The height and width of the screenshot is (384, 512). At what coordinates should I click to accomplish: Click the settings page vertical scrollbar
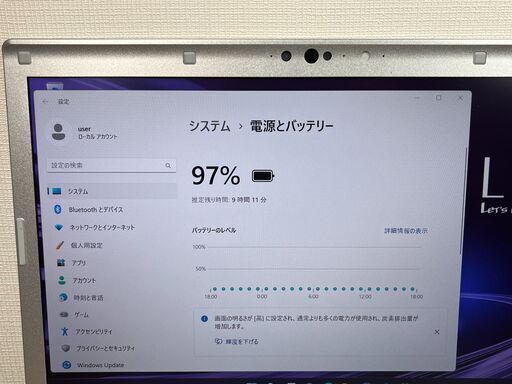click(463, 202)
